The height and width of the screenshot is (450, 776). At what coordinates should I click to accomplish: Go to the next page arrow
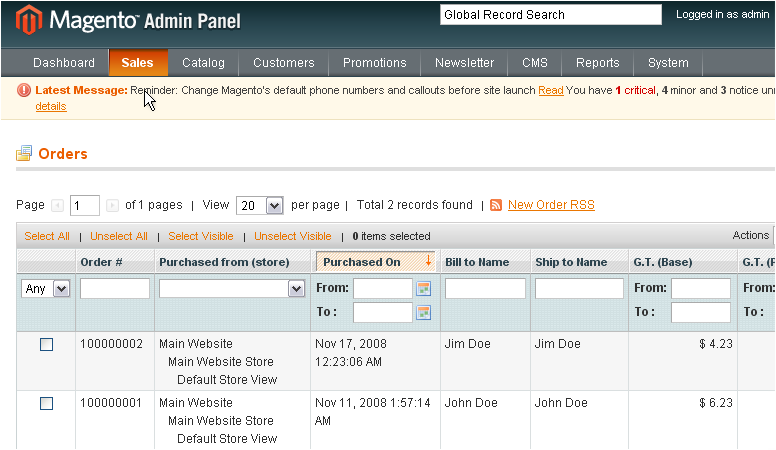click(112, 205)
